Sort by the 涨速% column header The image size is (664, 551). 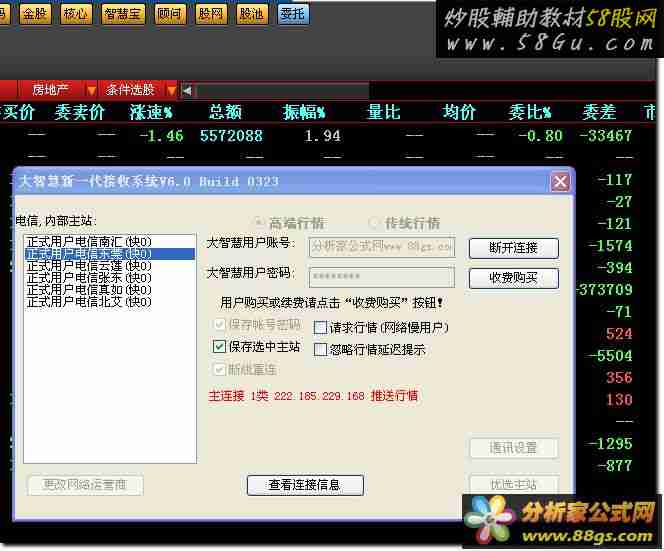coord(151,112)
